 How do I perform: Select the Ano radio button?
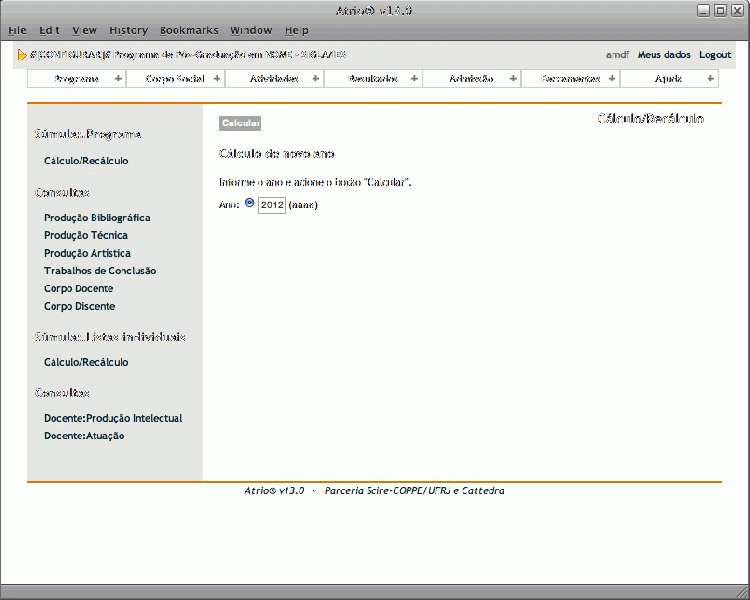pyautogui.click(x=250, y=203)
